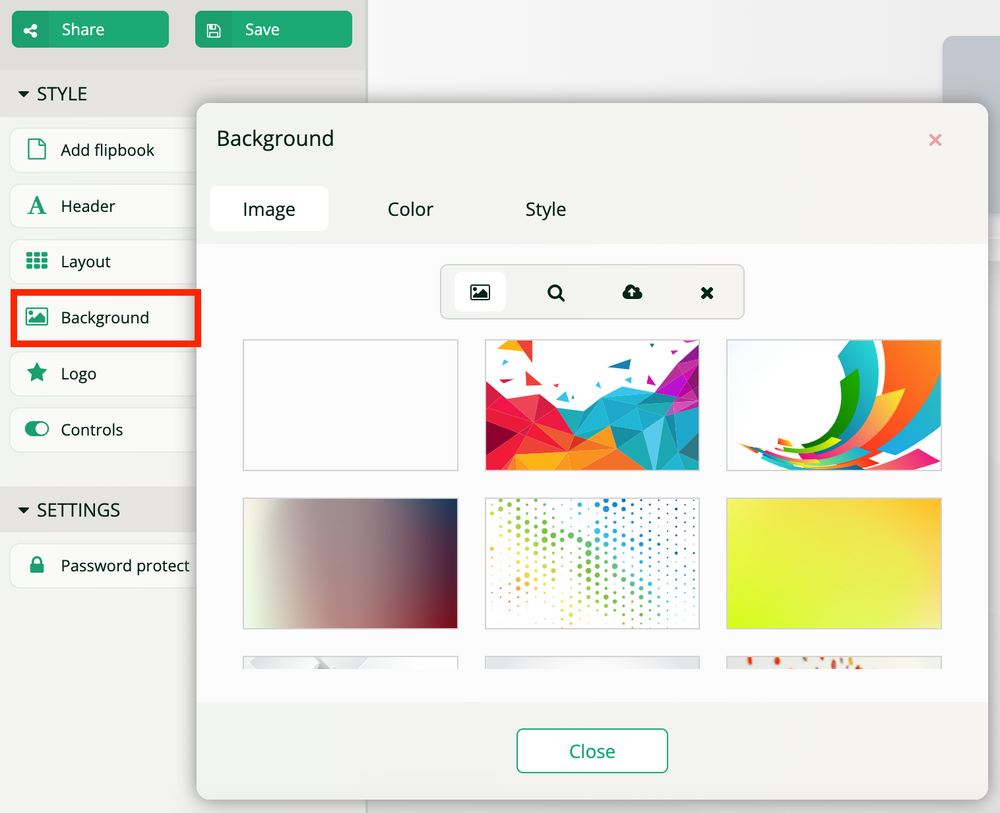
Task: Click the Add flipbook document icon
Action: coord(38,149)
